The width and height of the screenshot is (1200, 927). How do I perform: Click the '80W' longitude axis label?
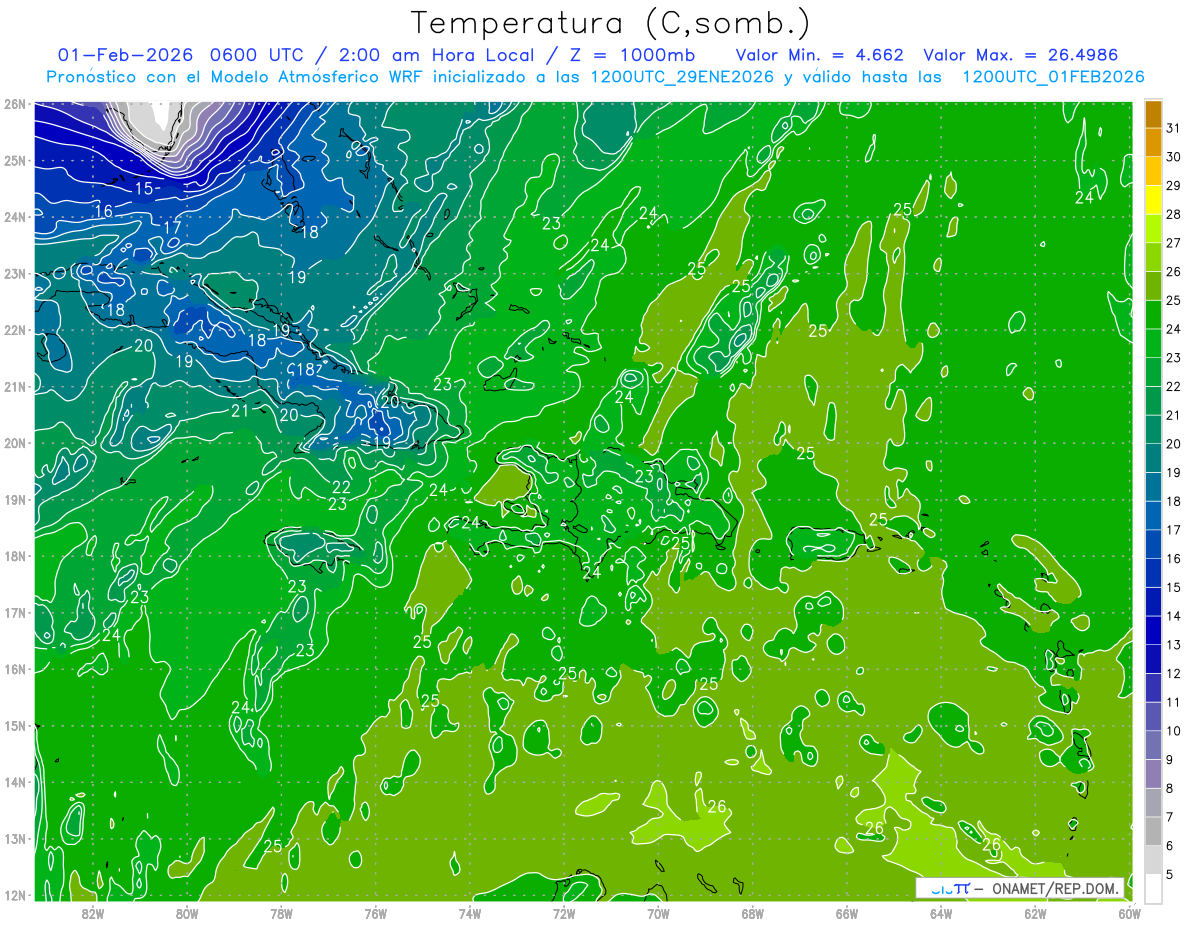pos(187,912)
